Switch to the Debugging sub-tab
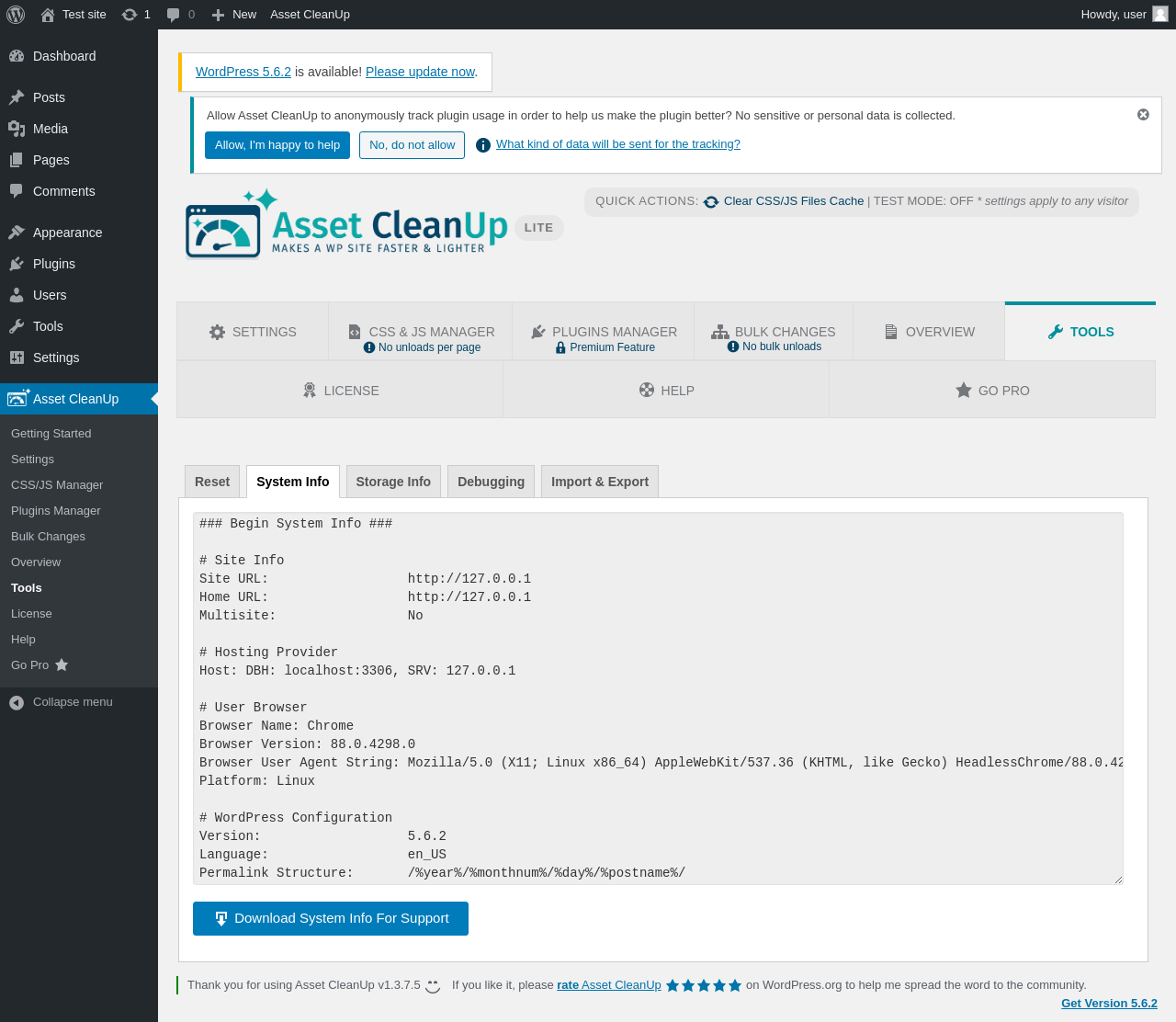Screen dimensions: 1176x1022 pos(491,482)
